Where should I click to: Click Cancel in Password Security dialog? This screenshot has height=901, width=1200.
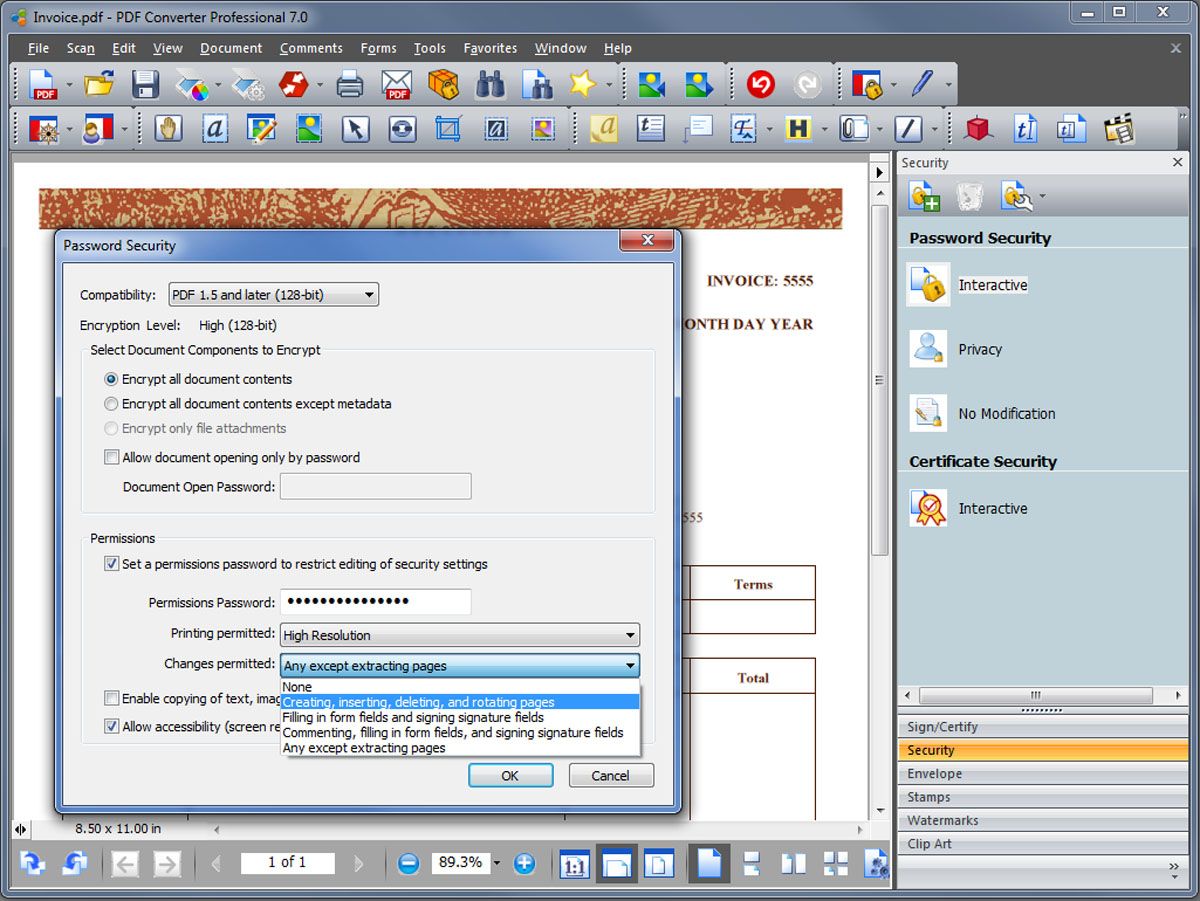(611, 775)
